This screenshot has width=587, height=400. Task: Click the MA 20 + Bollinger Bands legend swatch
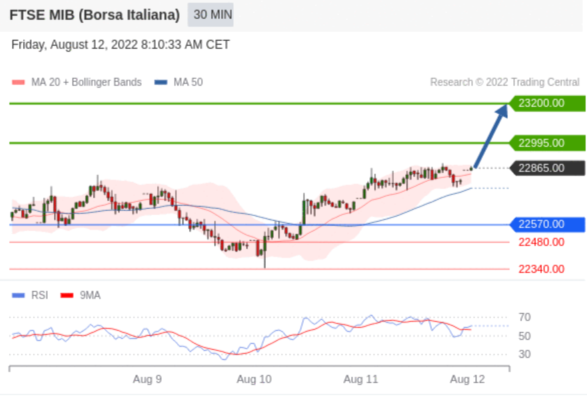coord(18,82)
